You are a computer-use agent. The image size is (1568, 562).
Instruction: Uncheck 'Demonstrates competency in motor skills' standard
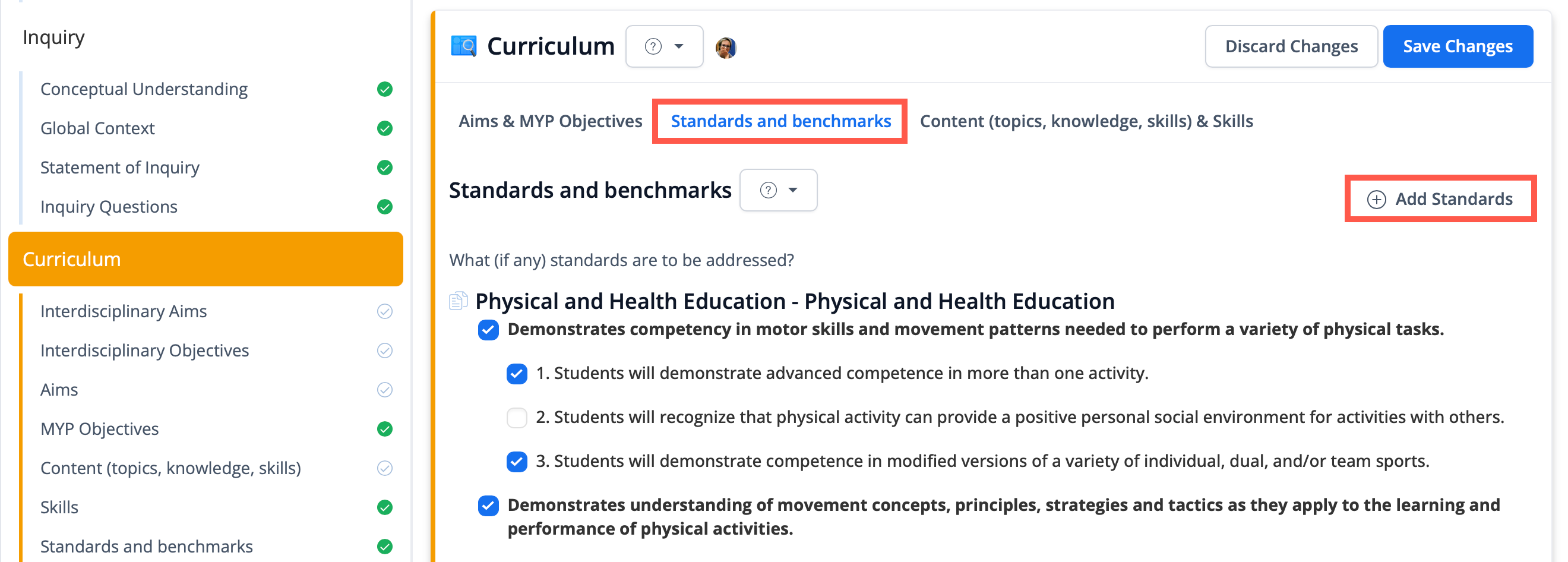pyautogui.click(x=488, y=330)
